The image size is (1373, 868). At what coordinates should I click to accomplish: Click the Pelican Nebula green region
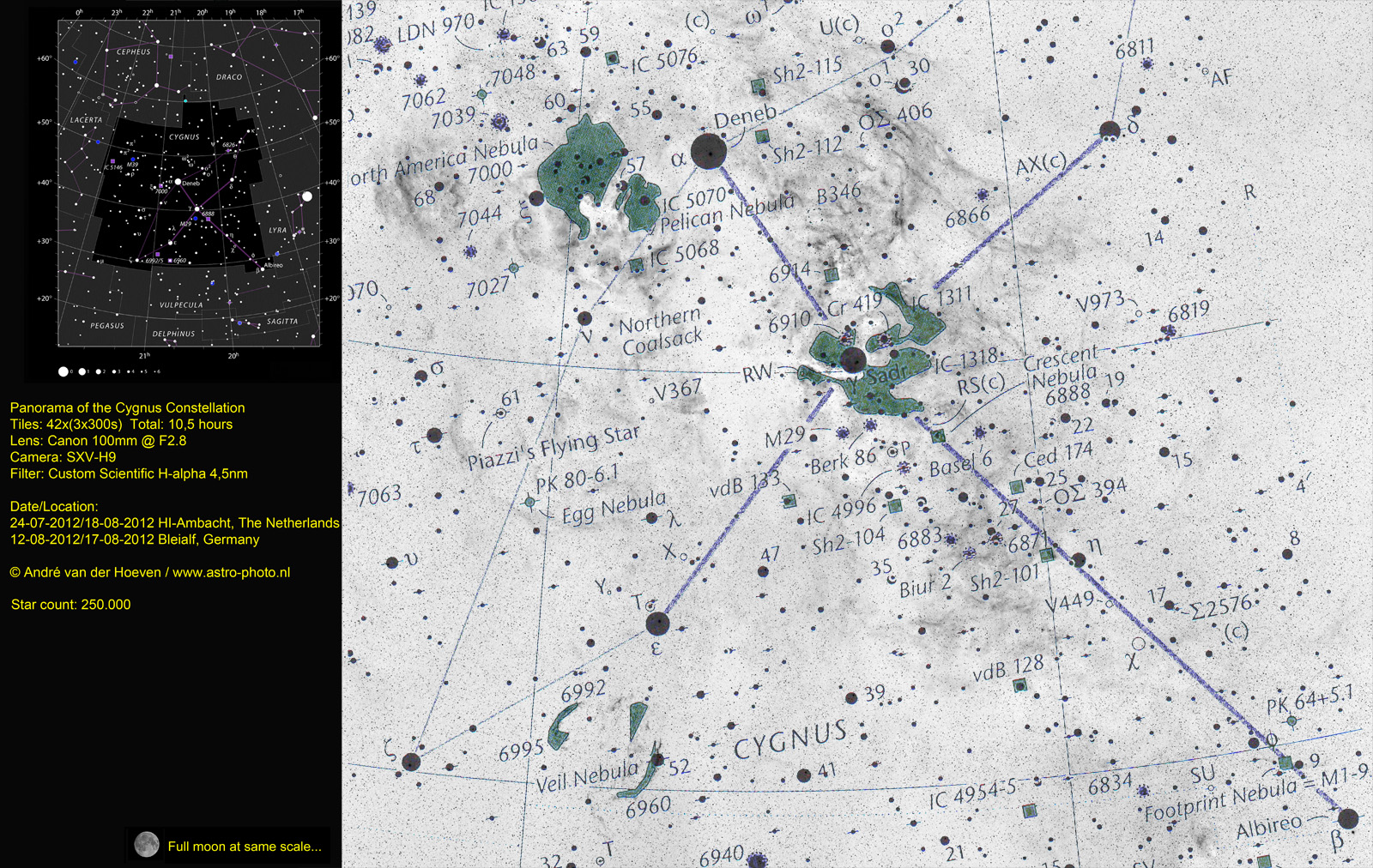coord(638,202)
